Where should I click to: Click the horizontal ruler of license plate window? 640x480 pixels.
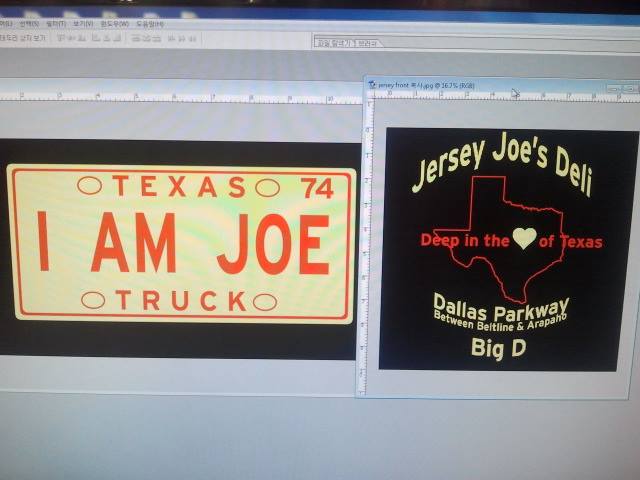coord(180,97)
